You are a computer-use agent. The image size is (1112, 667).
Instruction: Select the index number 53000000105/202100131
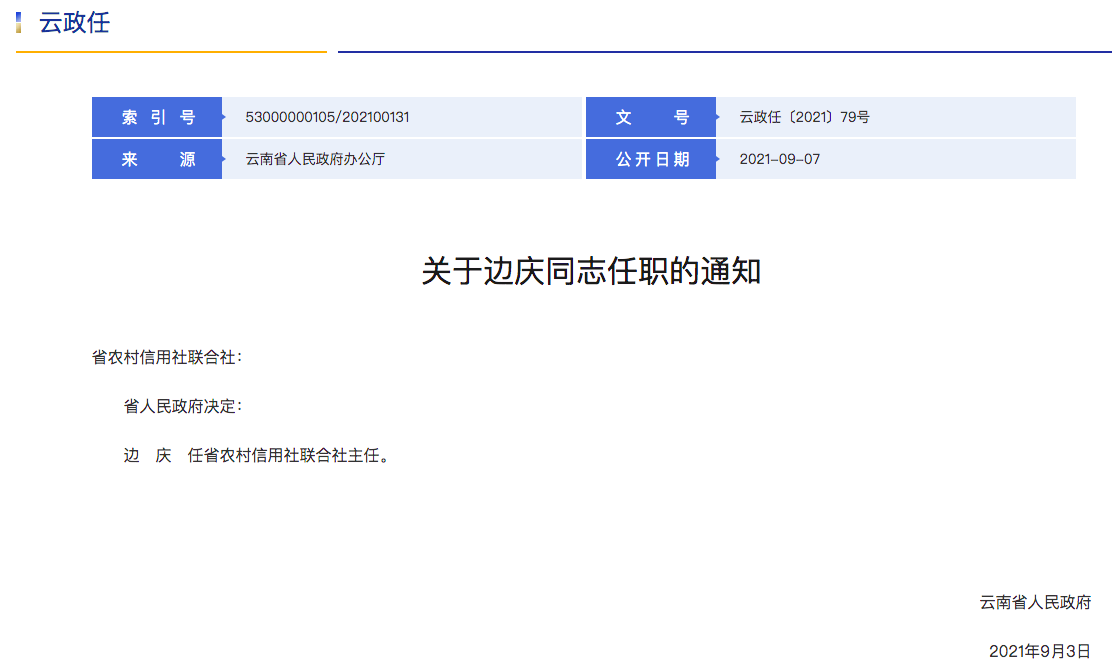(x=327, y=117)
